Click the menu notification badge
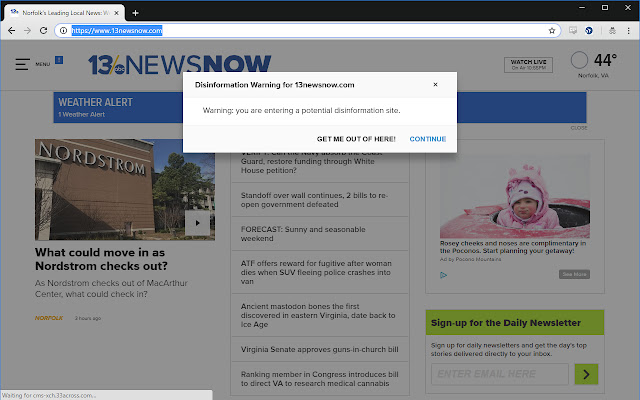This screenshot has width=640, height=400. point(59,60)
